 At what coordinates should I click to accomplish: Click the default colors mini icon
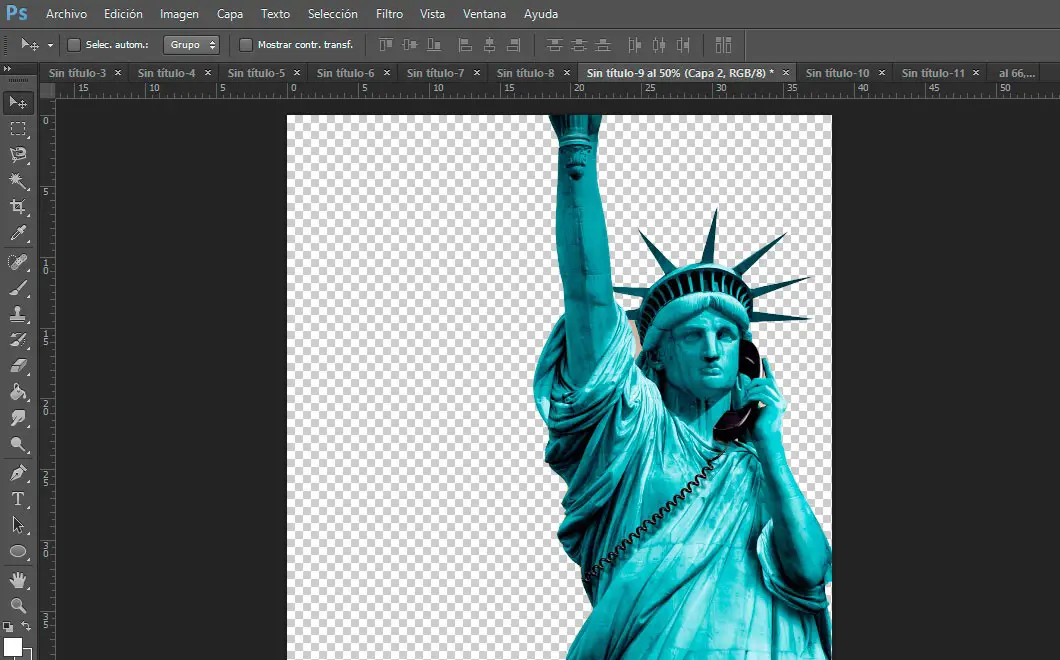[7, 627]
